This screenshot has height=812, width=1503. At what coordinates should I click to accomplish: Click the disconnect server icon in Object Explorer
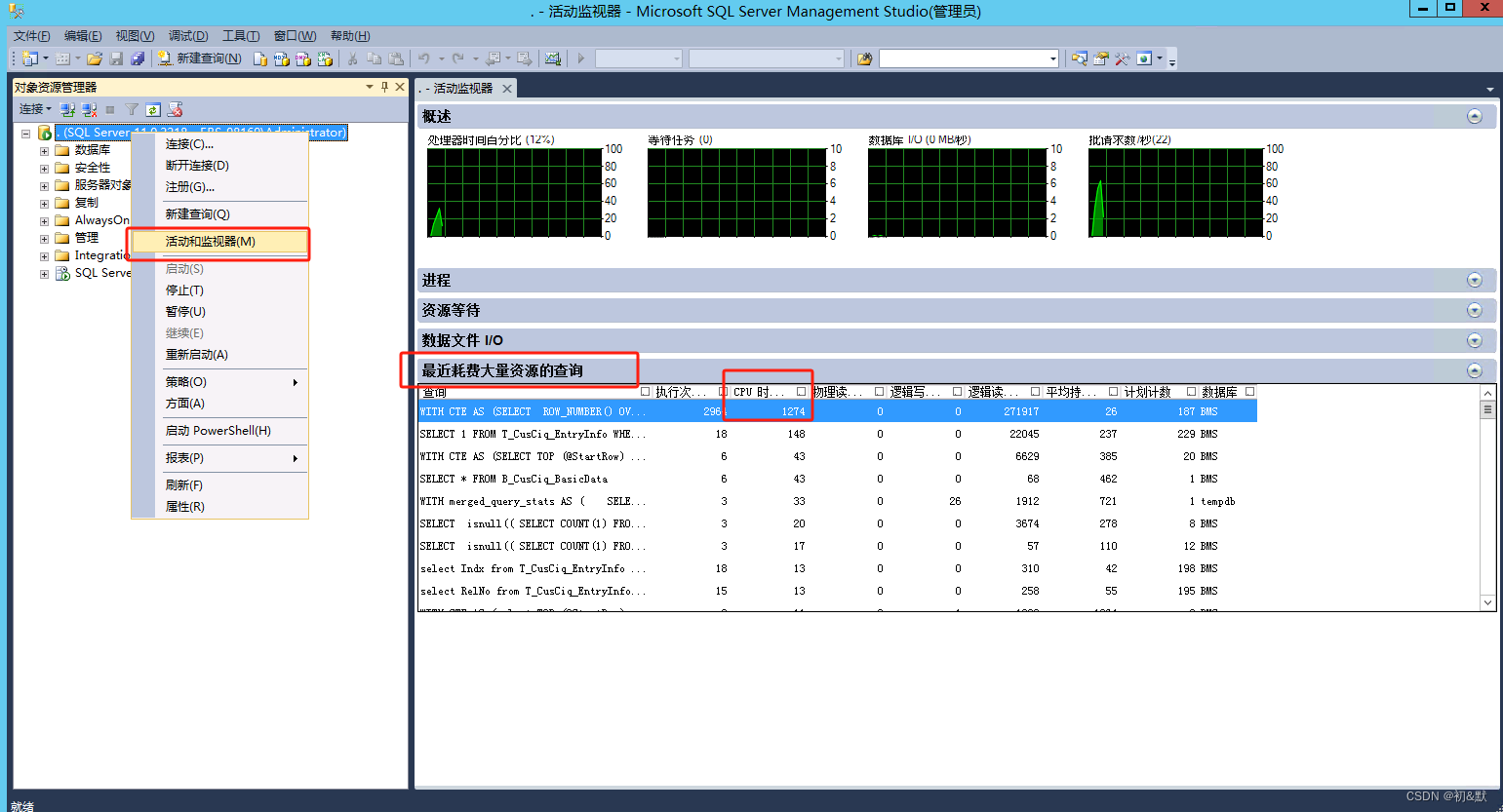pyautogui.click(x=90, y=109)
